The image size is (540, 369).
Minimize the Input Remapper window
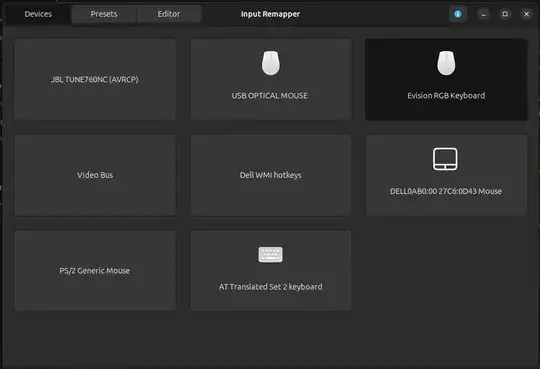tap(483, 14)
